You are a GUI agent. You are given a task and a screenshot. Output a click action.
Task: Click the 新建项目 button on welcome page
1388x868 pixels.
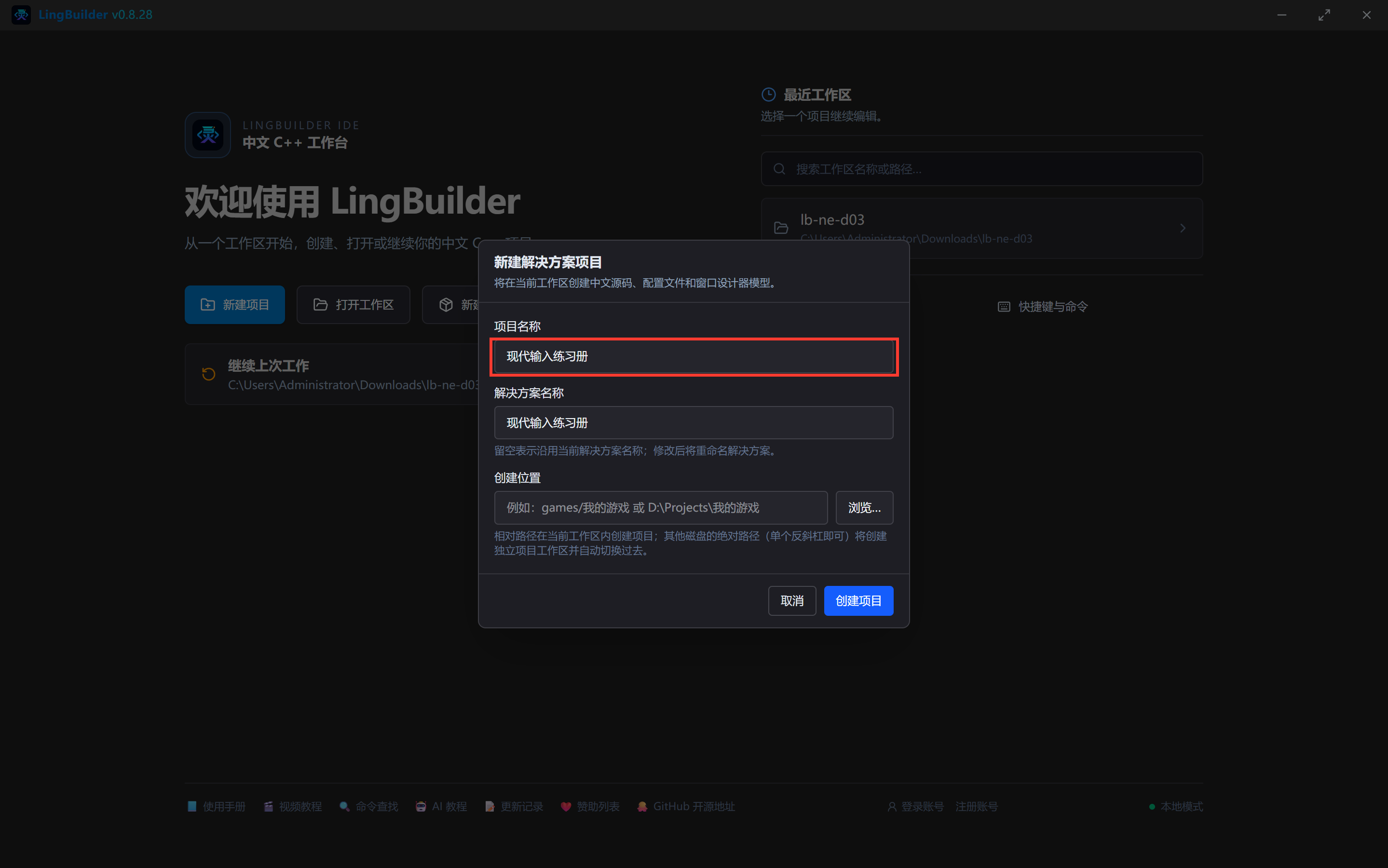pos(235,305)
